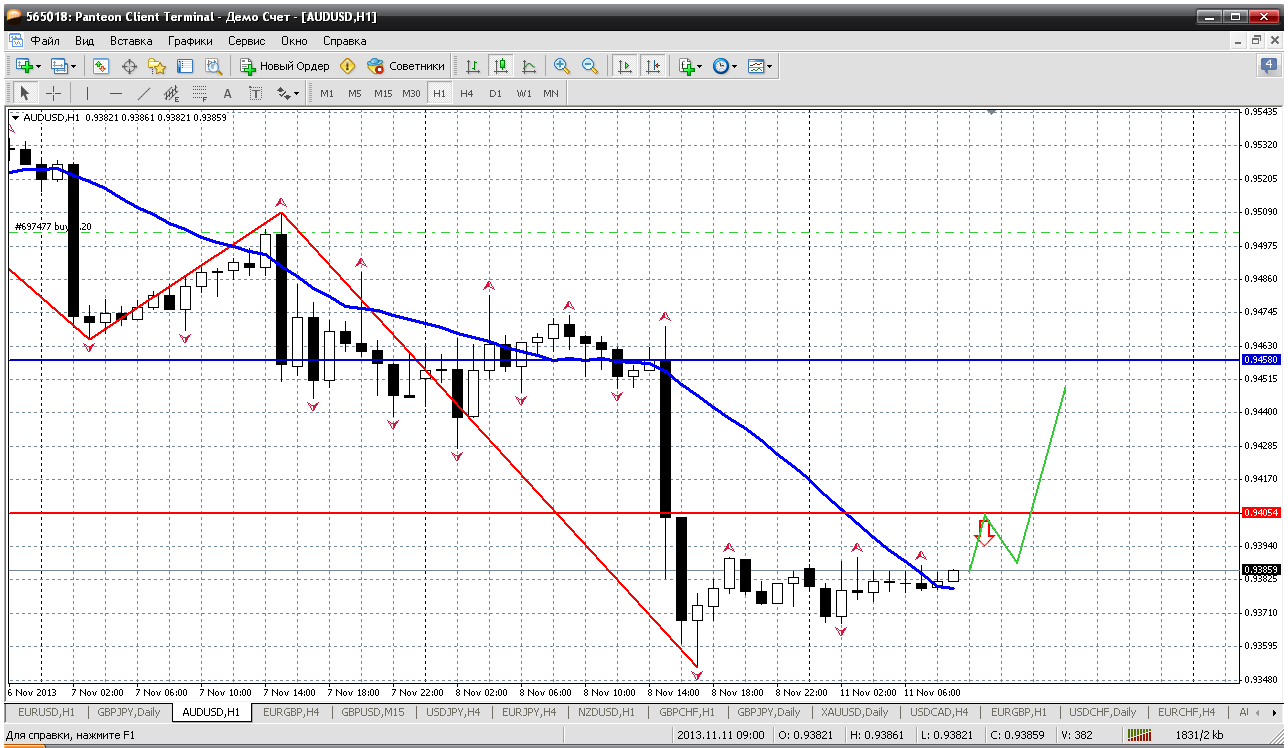Open the Файл menu
Image resolution: width=1288 pixels, height=748 pixels.
[x=45, y=41]
